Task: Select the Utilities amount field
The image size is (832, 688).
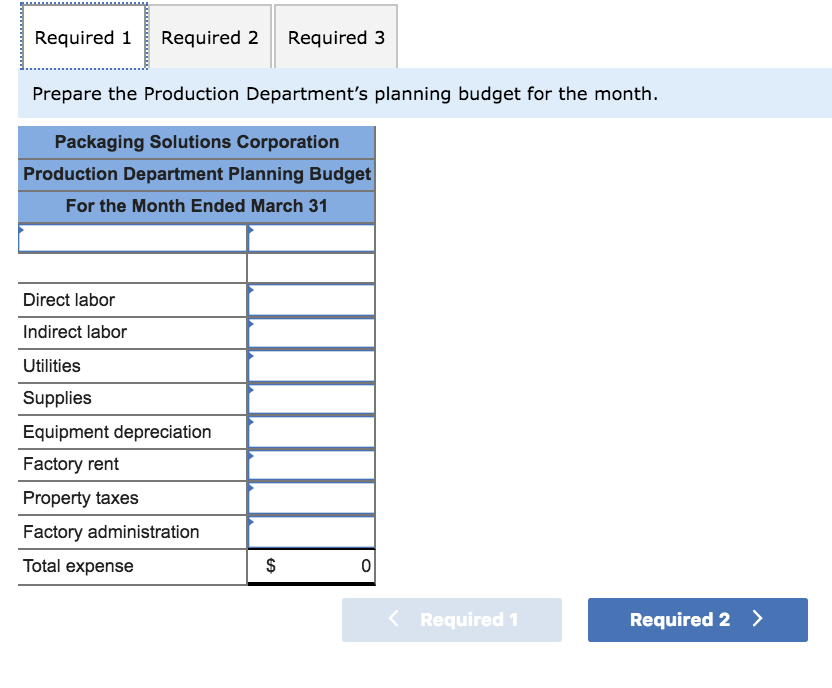Action: click(311, 366)
